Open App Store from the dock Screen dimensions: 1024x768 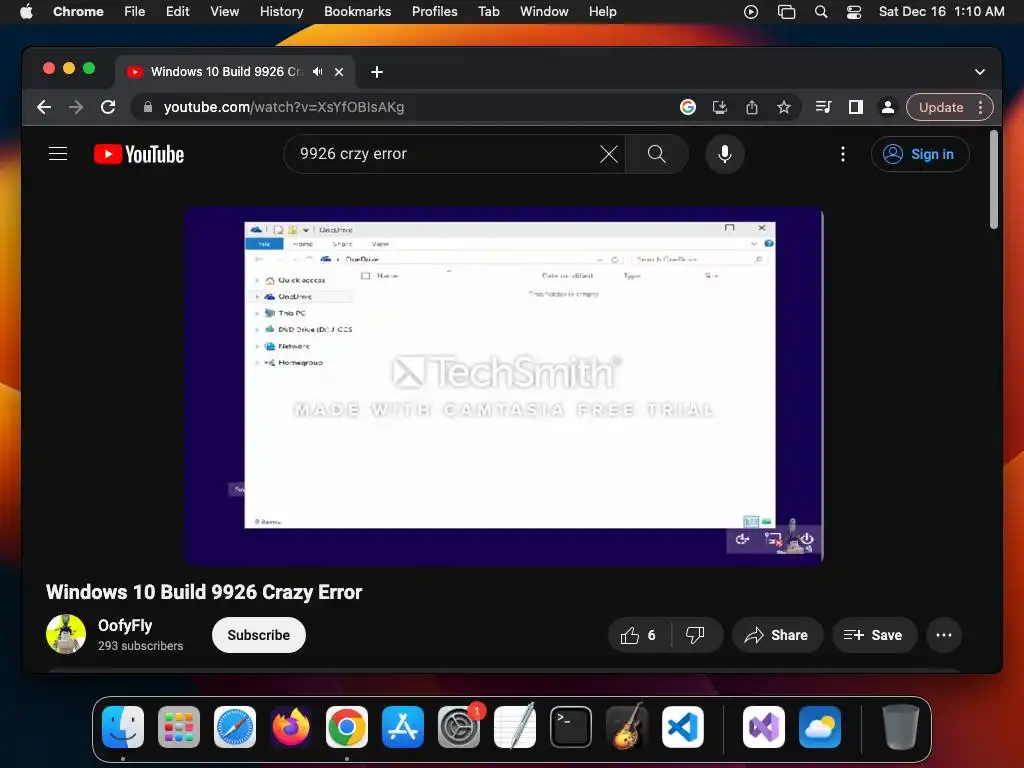[403, 727]
